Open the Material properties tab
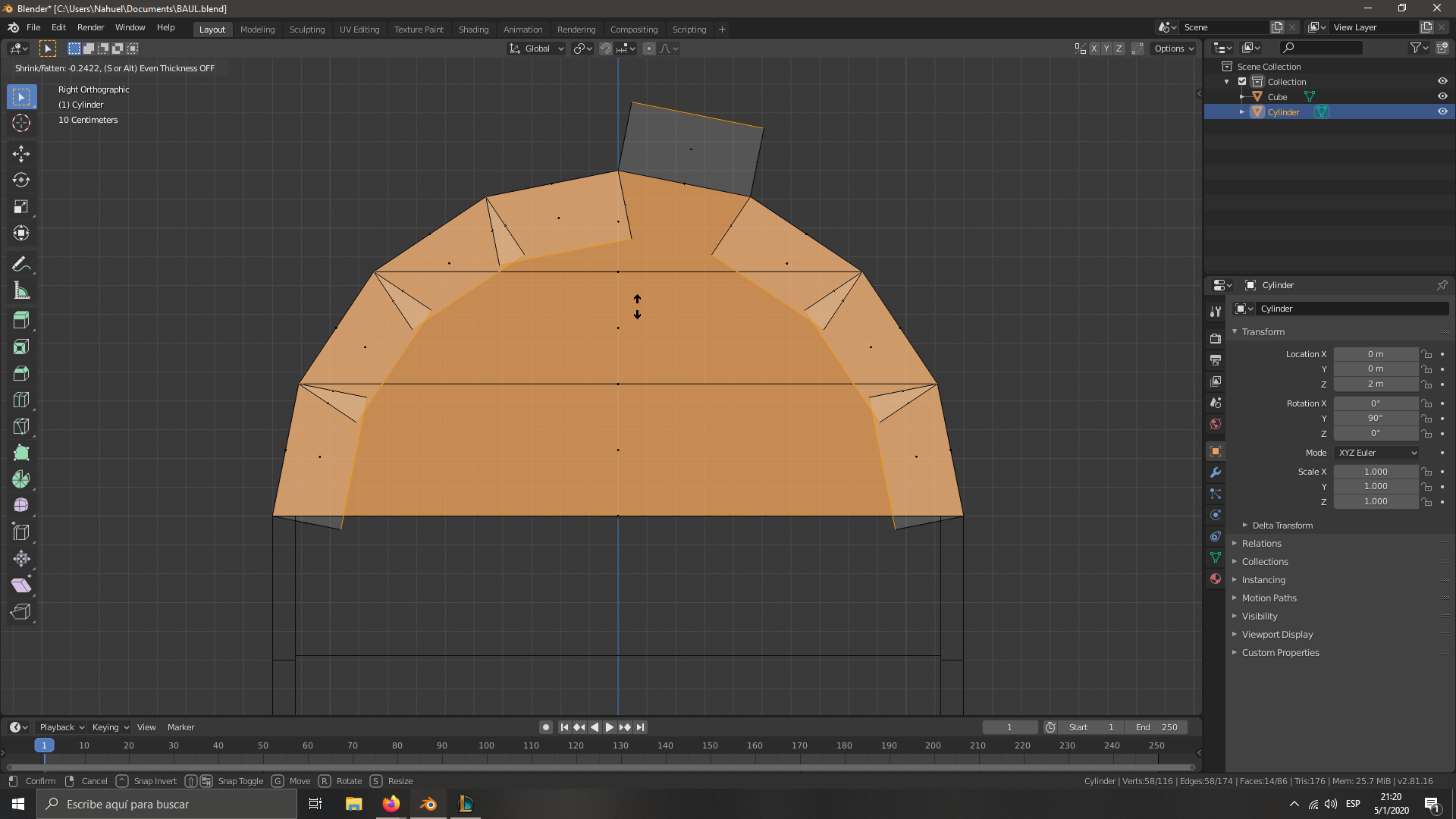This screenshot has width=1456, height=819. 1216,579
